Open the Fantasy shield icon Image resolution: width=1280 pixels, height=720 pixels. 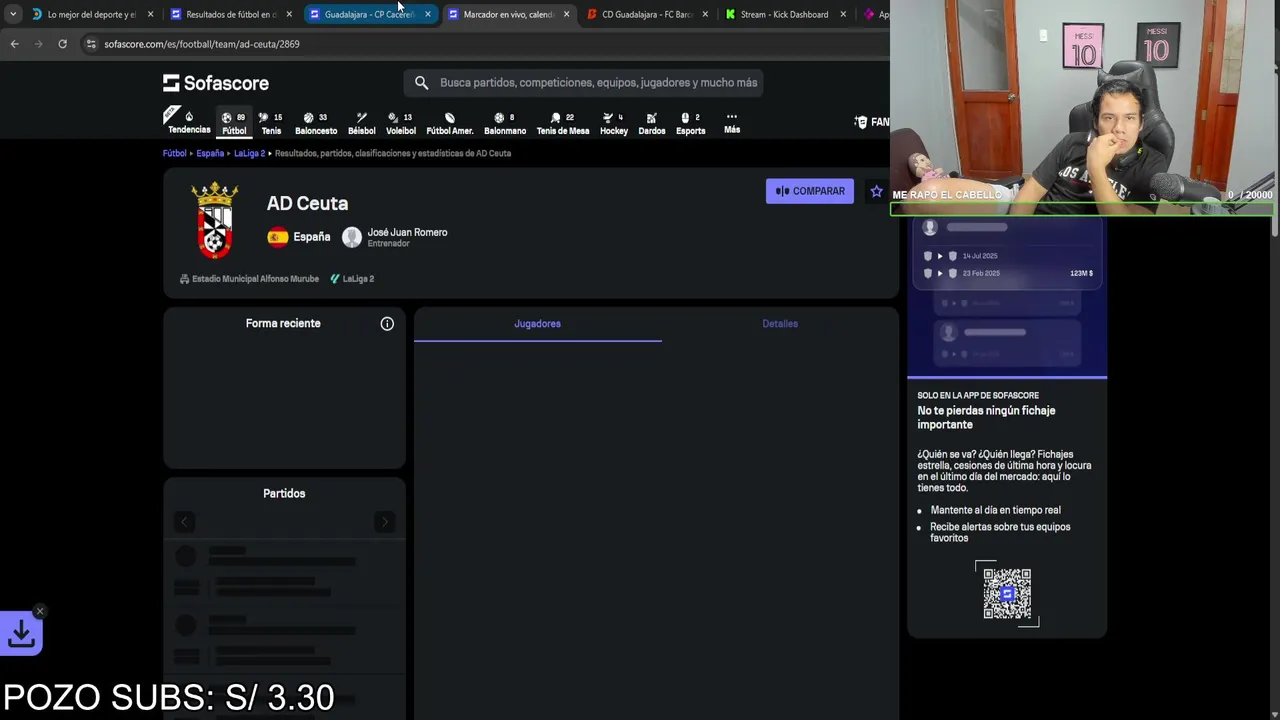(x=861, y=122)
